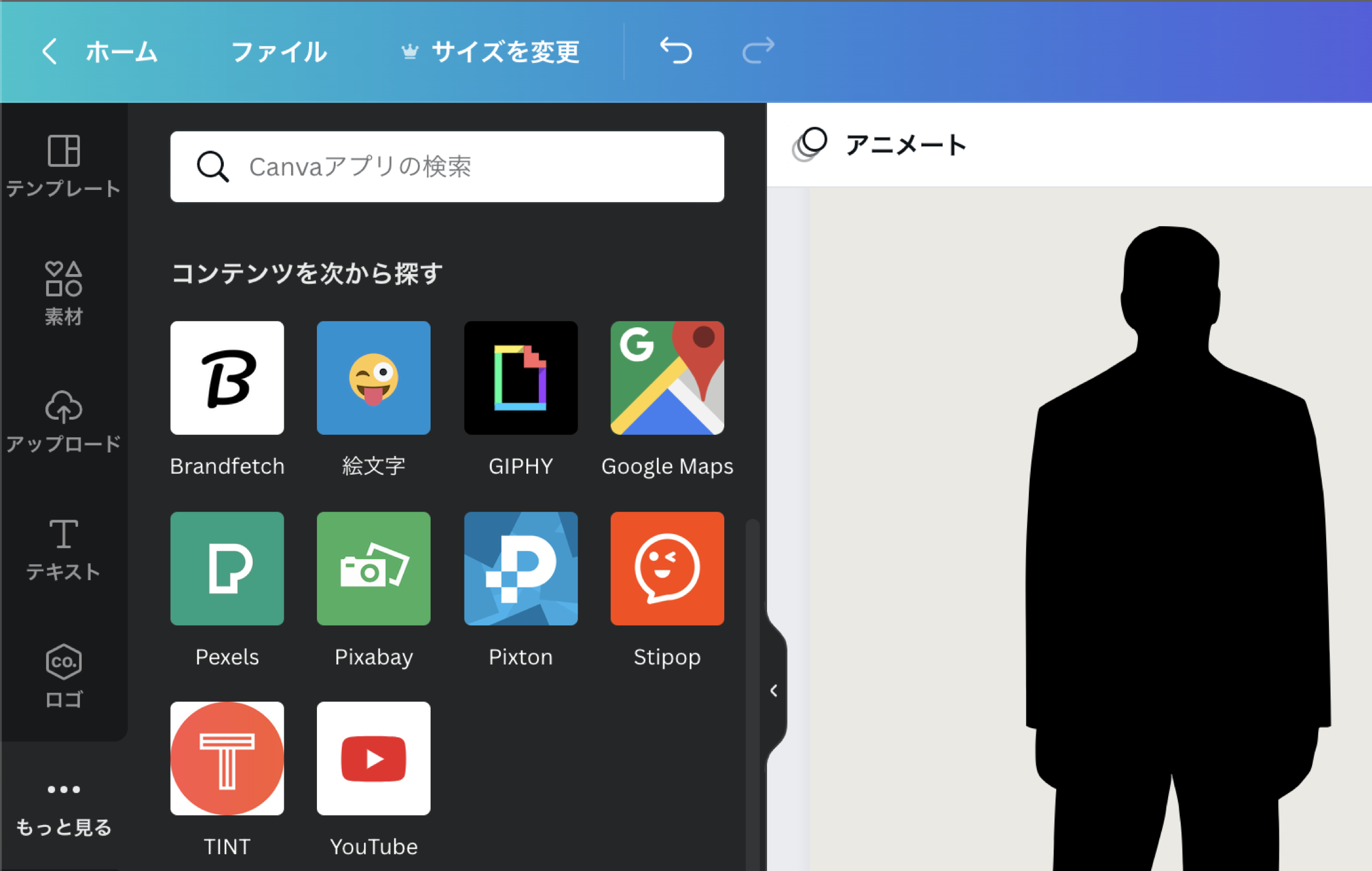Image resolution: width=1372 pixels, height=871 pixels.
Task: Collapse the side panel with the arrow
Action: click(x=774, y=691)
